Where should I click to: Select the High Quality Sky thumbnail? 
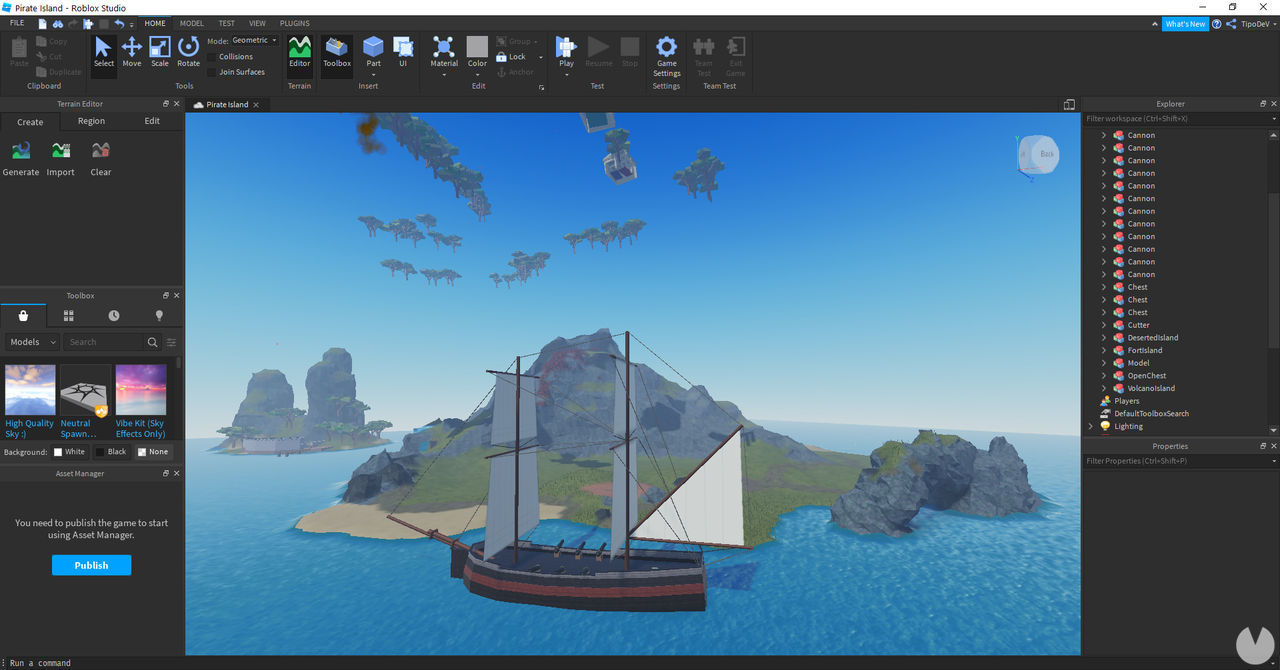(30, 390)
